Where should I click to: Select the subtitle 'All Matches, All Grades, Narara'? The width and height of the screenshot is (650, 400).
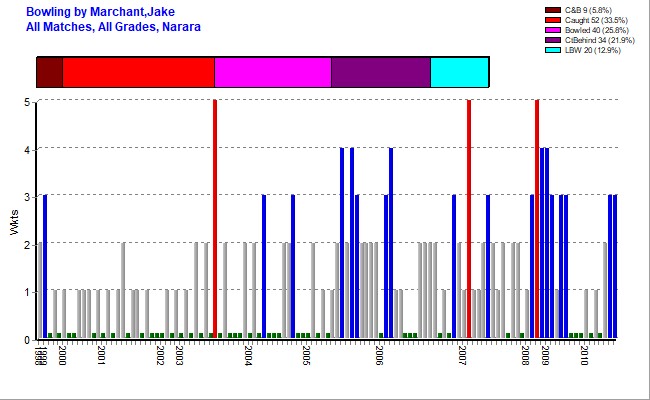pos(113,26)
